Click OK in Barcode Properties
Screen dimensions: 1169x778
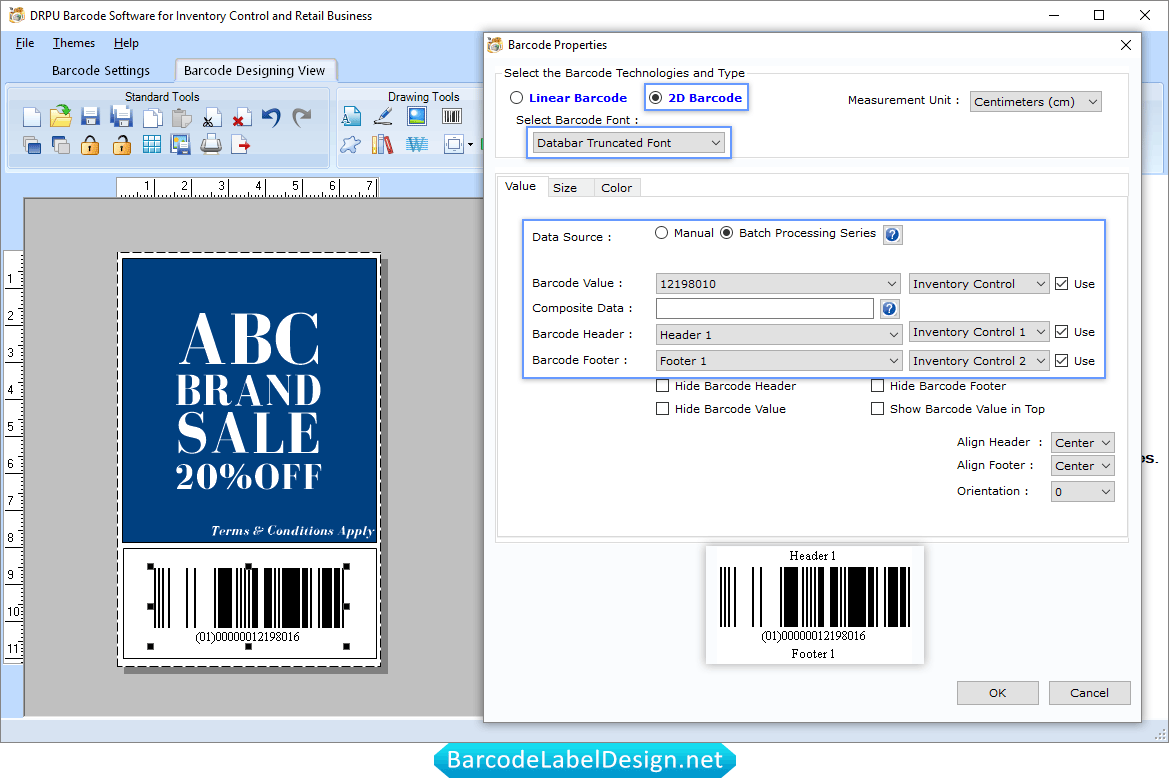998,693
